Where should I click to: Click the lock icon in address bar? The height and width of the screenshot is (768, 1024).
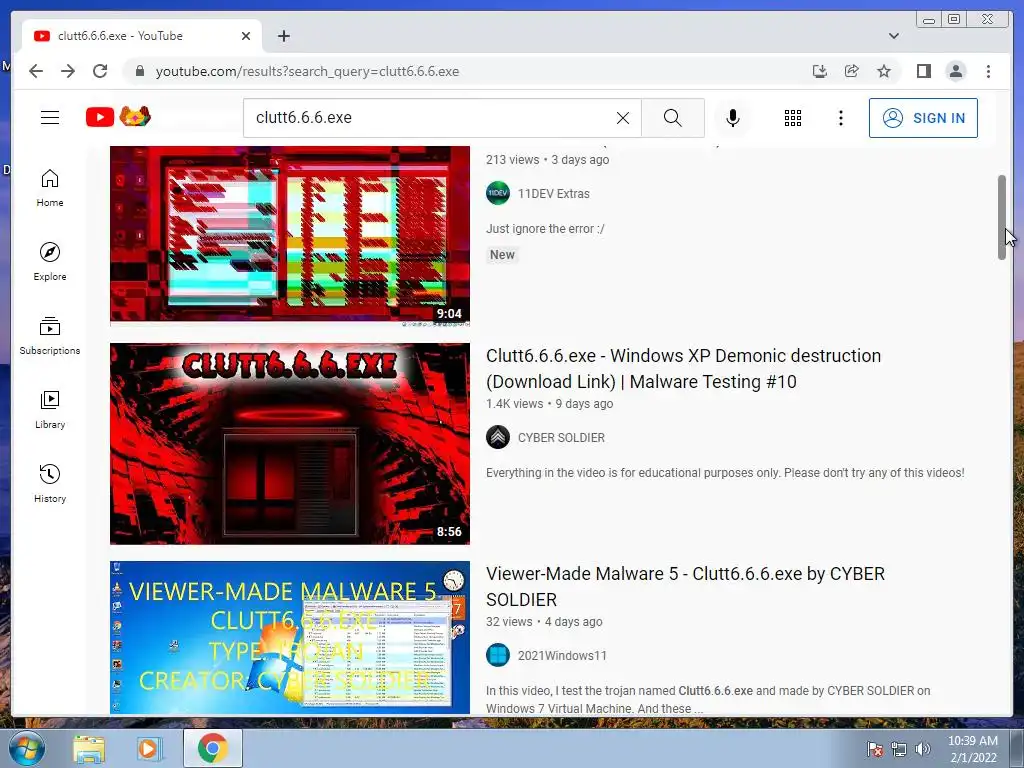(139, 71)
